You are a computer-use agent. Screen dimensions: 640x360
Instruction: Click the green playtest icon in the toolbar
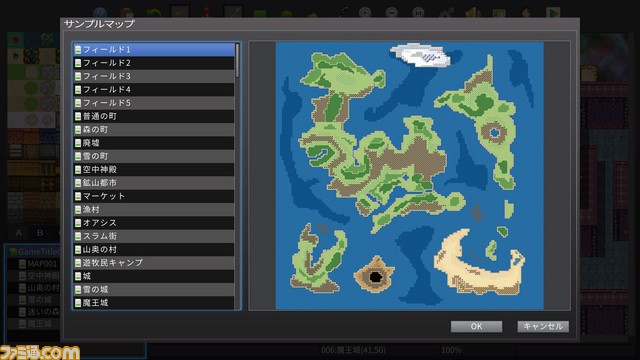coord(553,13)
